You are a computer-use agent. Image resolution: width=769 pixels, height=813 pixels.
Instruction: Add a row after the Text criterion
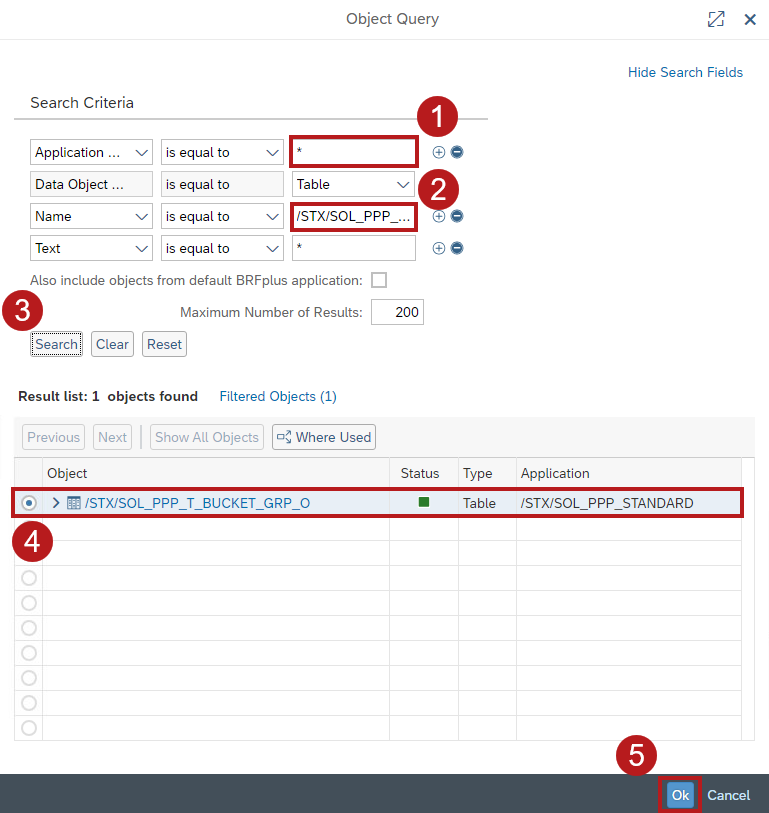click(438, 248)
